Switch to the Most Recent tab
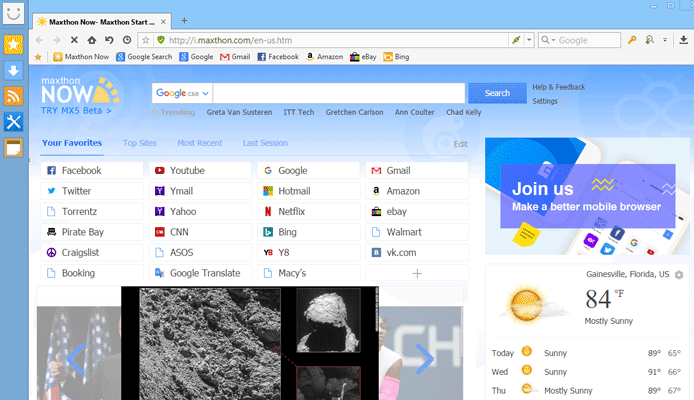This screenshot has height=400, width=694. tap(200, 143)
